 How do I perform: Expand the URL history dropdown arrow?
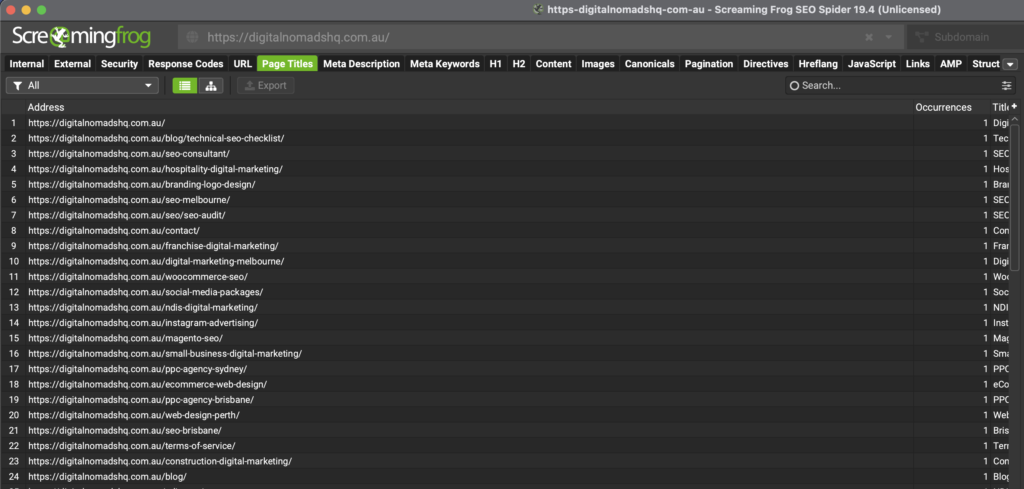click(888, 38)
